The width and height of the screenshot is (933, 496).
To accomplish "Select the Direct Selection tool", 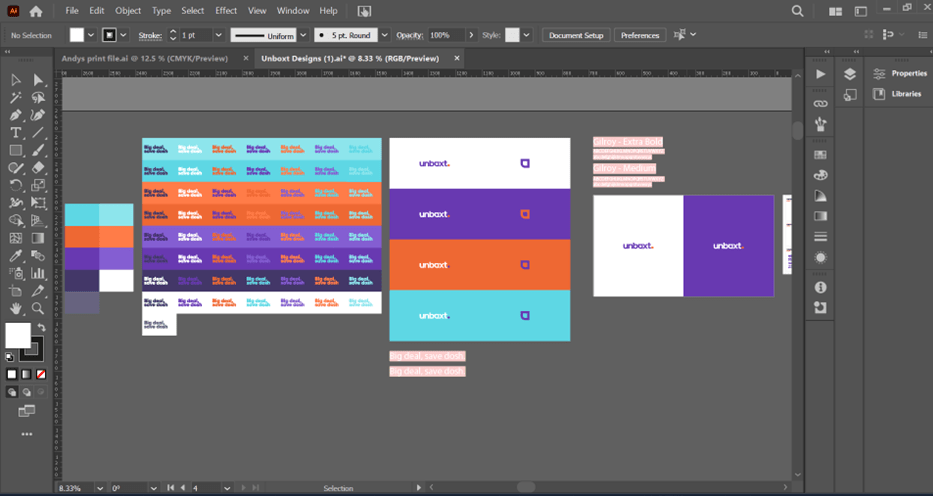I will coord(39,80).
